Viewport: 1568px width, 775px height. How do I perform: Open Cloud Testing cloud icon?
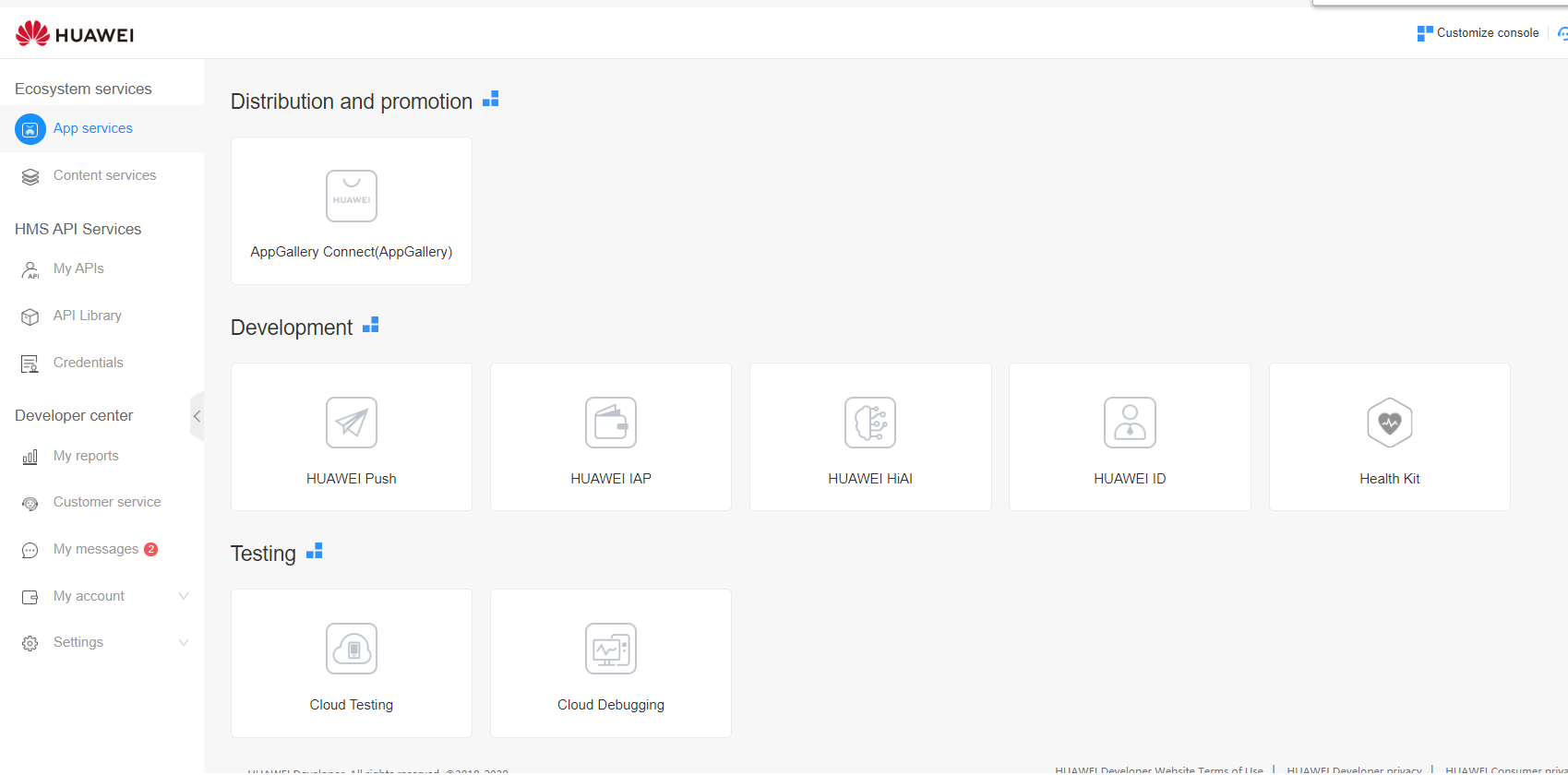point(352,649)
